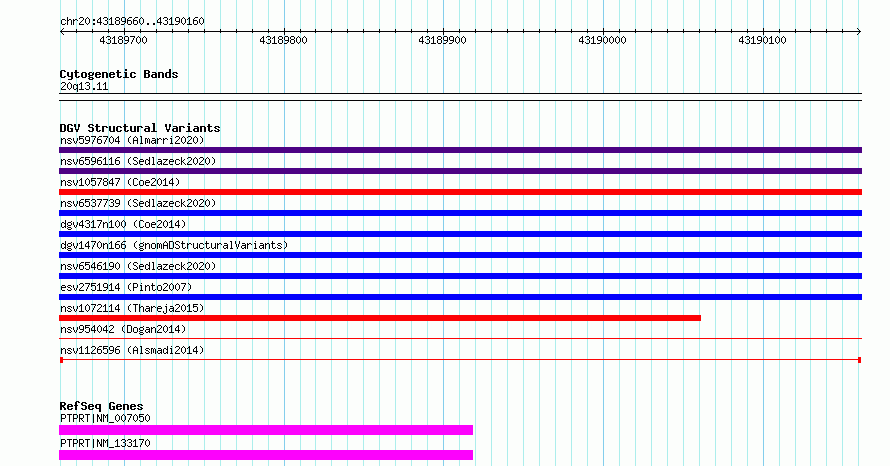The image size is (890, 466).
Task: Select the nsv1126596 (Alsmadi2014) label
Action: (x=132, y=350)
